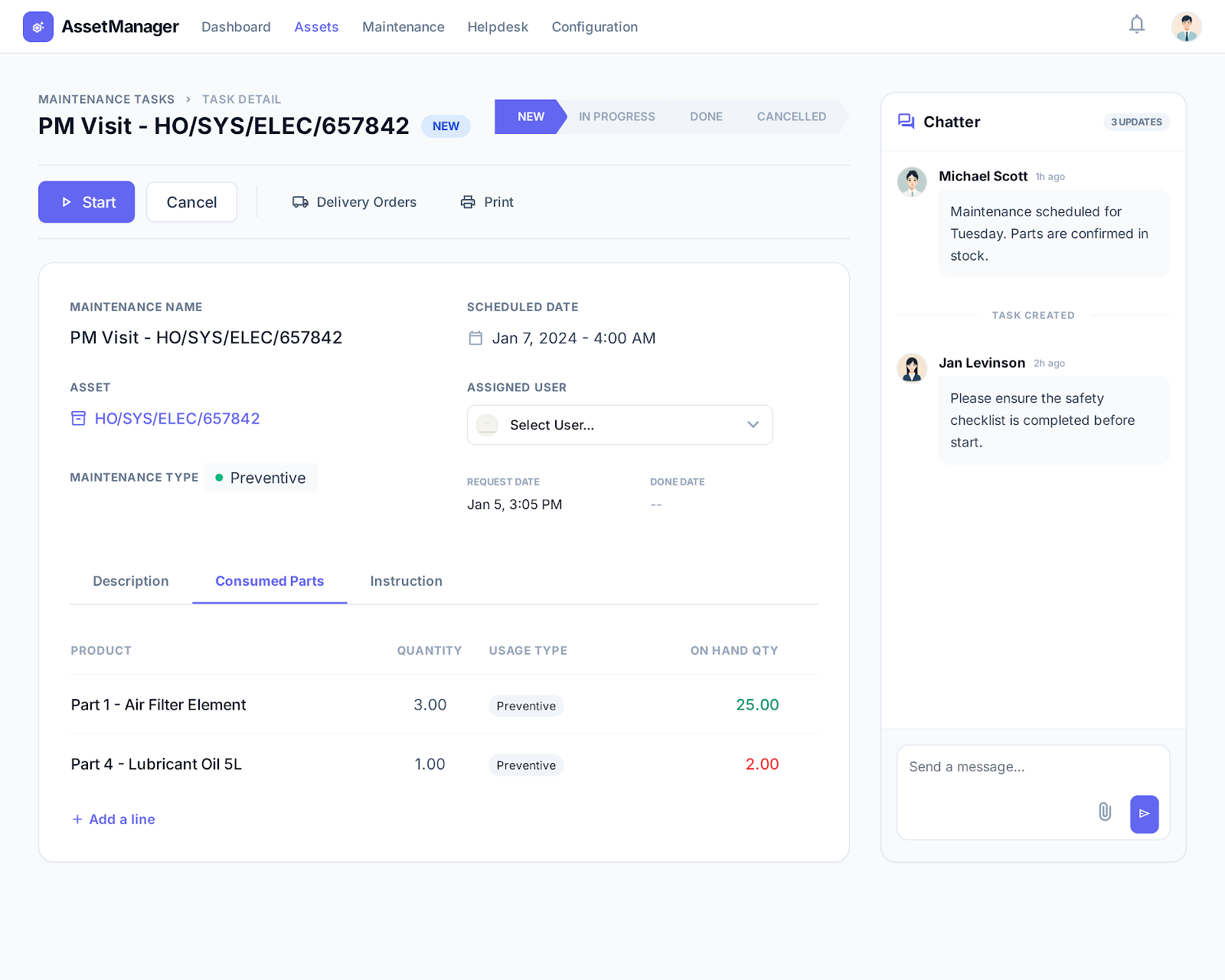Set status to Done stage
This screenshot has width=1225, height=980.
pyautogui.click(x=706, y=117)
